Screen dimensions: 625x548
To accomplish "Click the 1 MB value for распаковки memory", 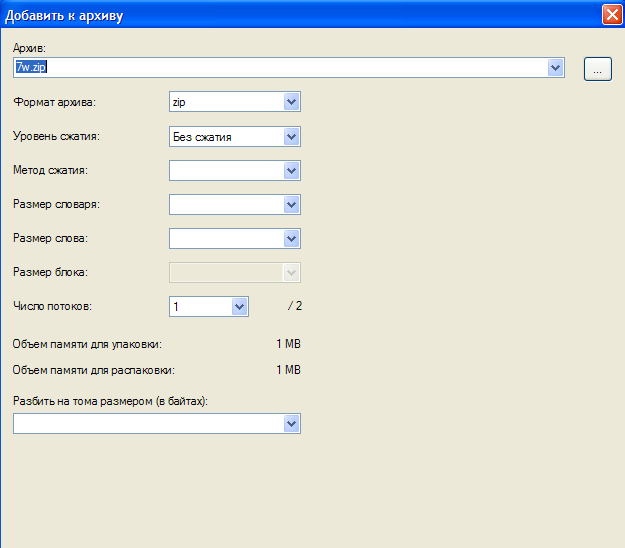I will tap(288, 369).
